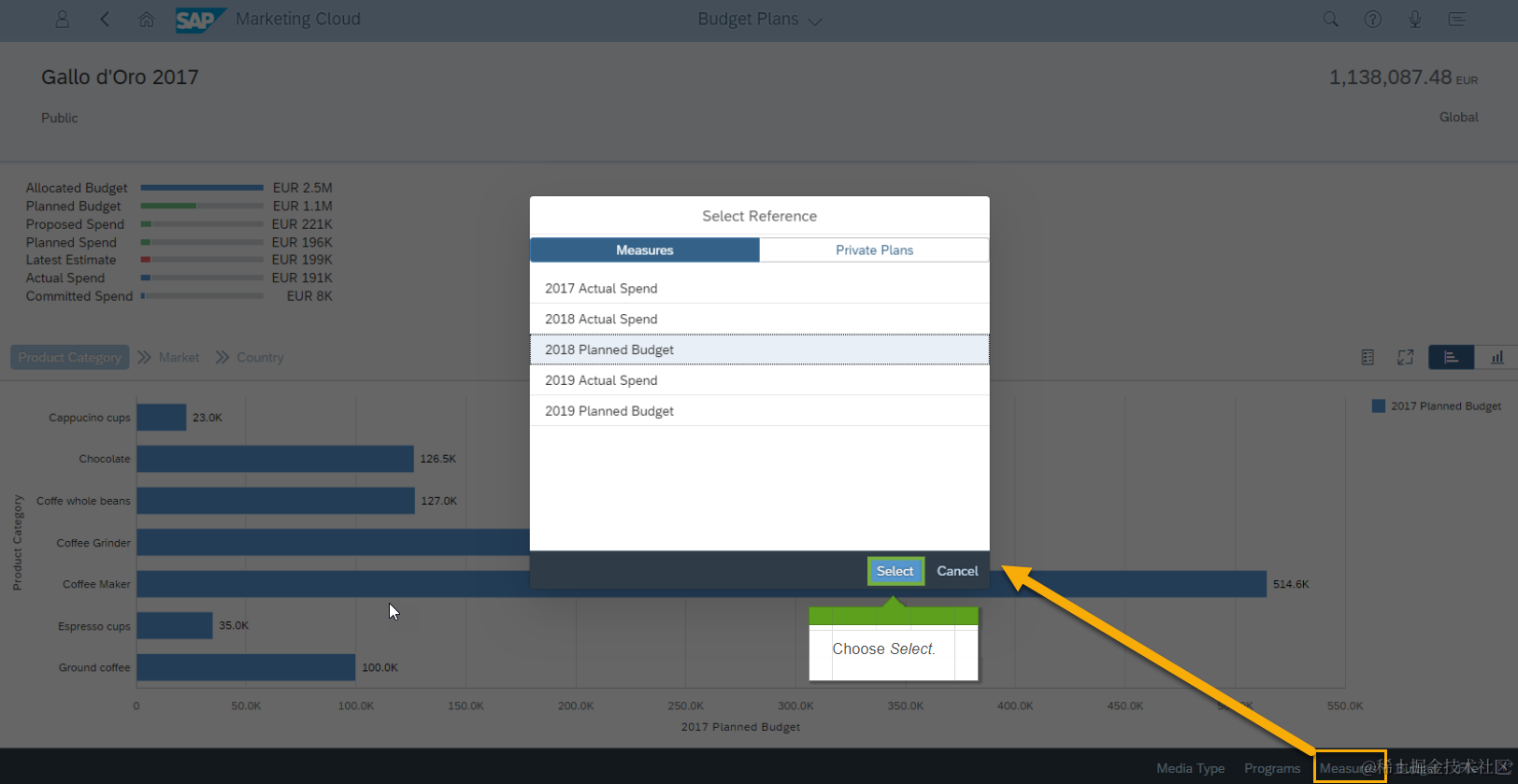
Task: Click the Coffe whole beans bar
Action: pyautogui.click(x=276, y=501)
